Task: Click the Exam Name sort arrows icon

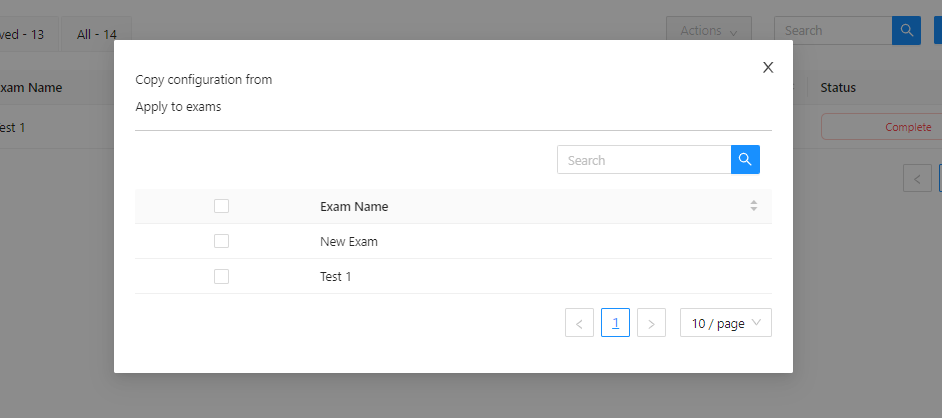Action: pyautogui.click(x=753, y=206)
